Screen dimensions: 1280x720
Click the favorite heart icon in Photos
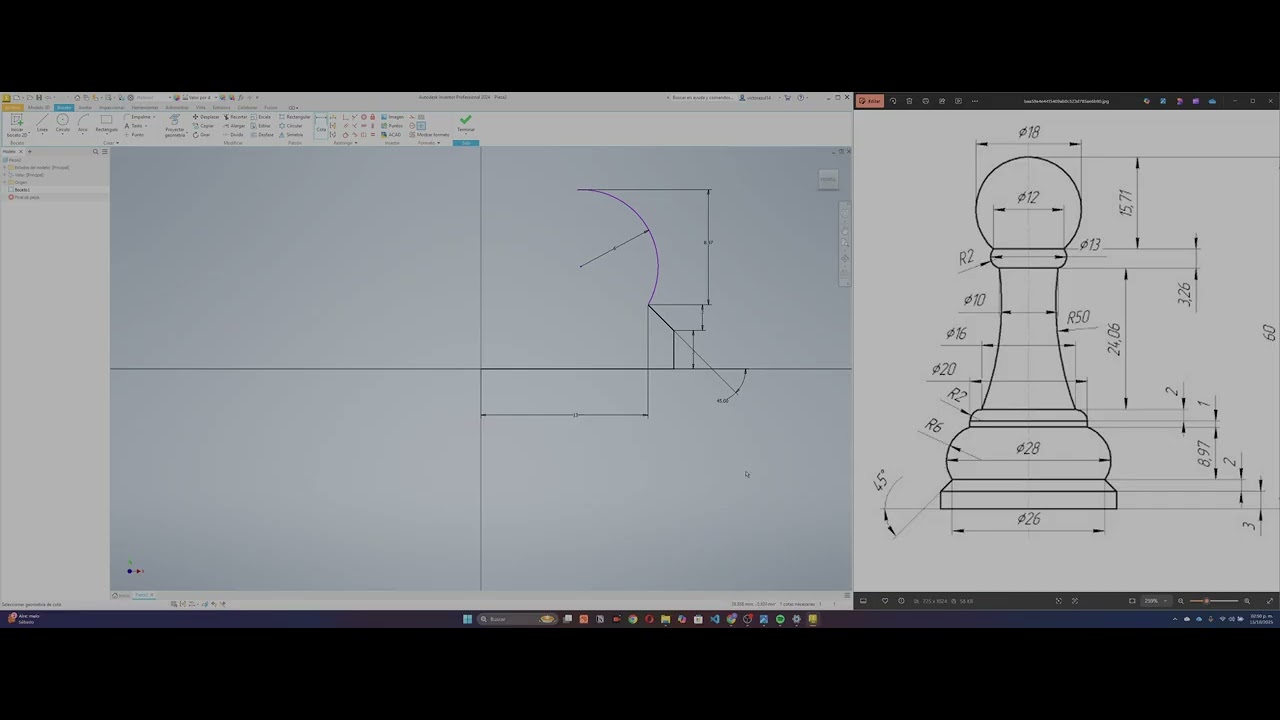(x=885, y=601)
